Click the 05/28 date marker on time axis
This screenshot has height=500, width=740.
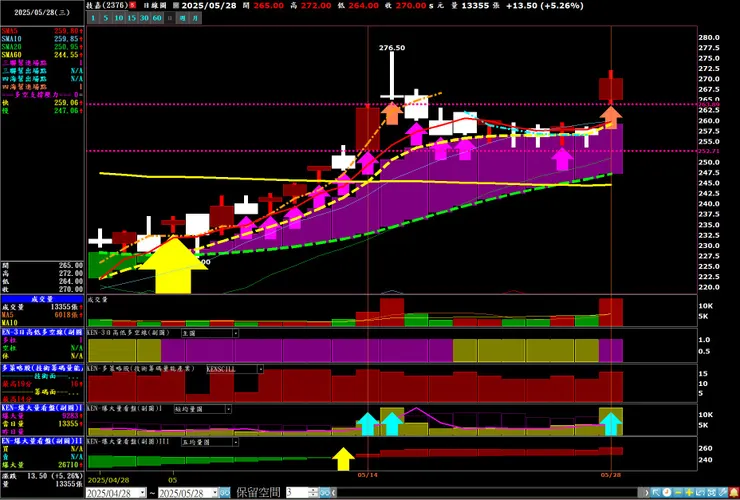[611, 475]
